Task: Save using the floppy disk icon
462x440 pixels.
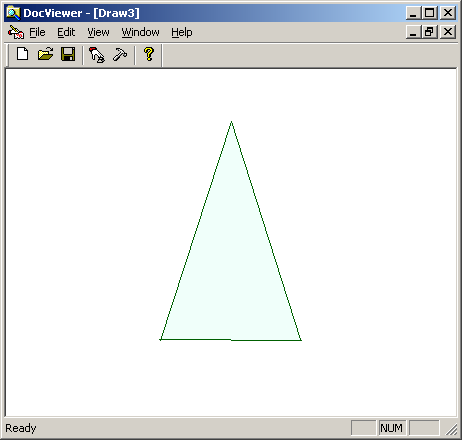Action: [68, 54]
